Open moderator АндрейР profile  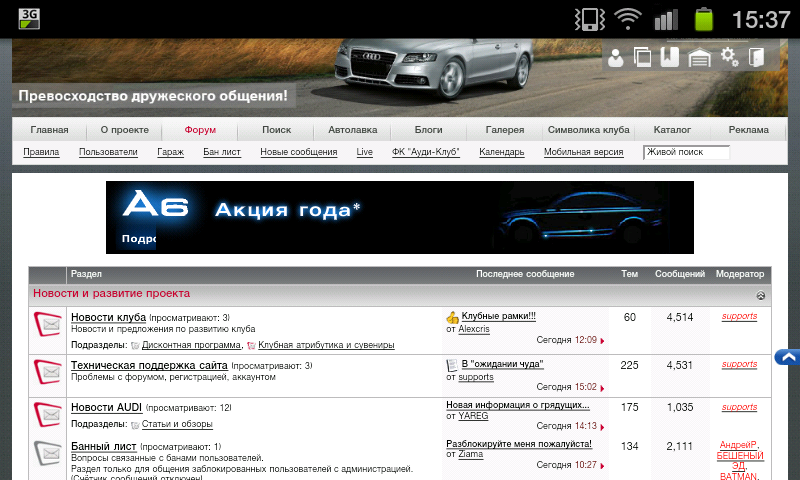(738, 445)
